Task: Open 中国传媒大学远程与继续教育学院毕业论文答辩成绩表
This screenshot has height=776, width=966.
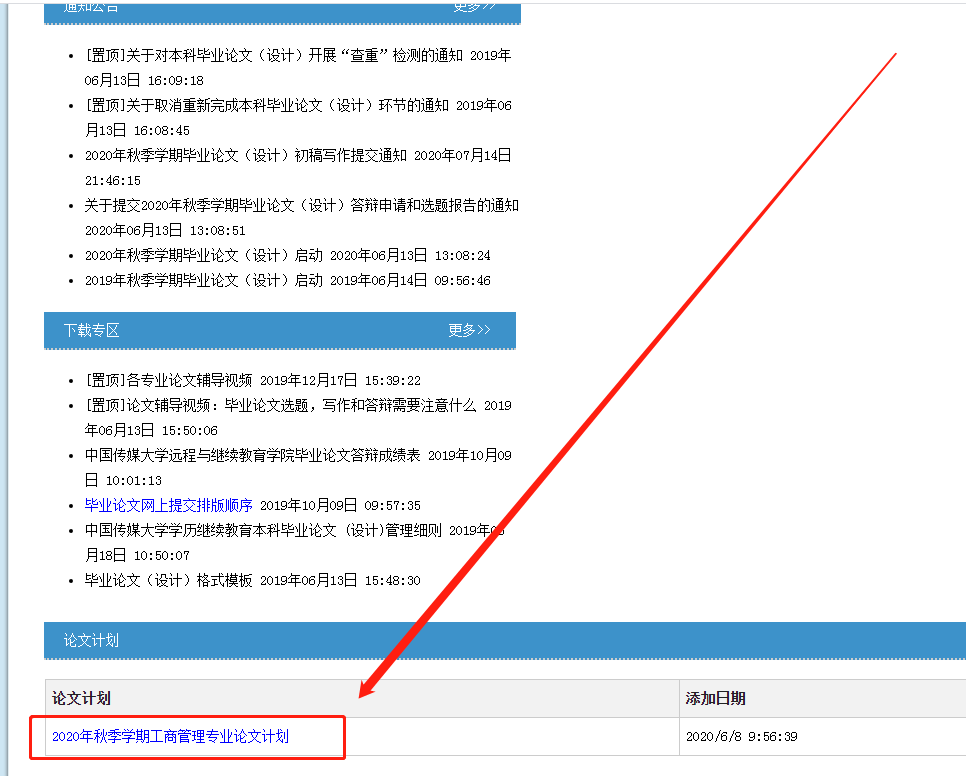Action: pyautogui.click(x=253, y=455)
